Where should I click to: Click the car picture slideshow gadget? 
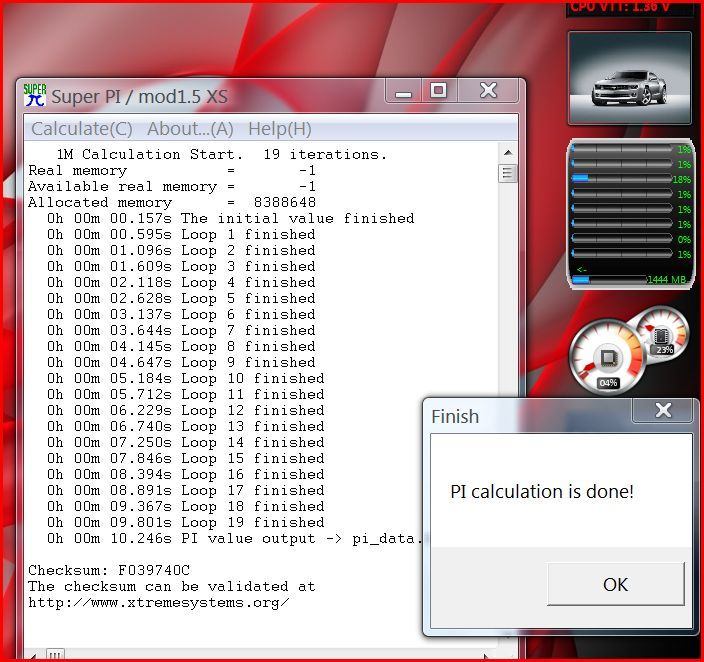point(629,78)
